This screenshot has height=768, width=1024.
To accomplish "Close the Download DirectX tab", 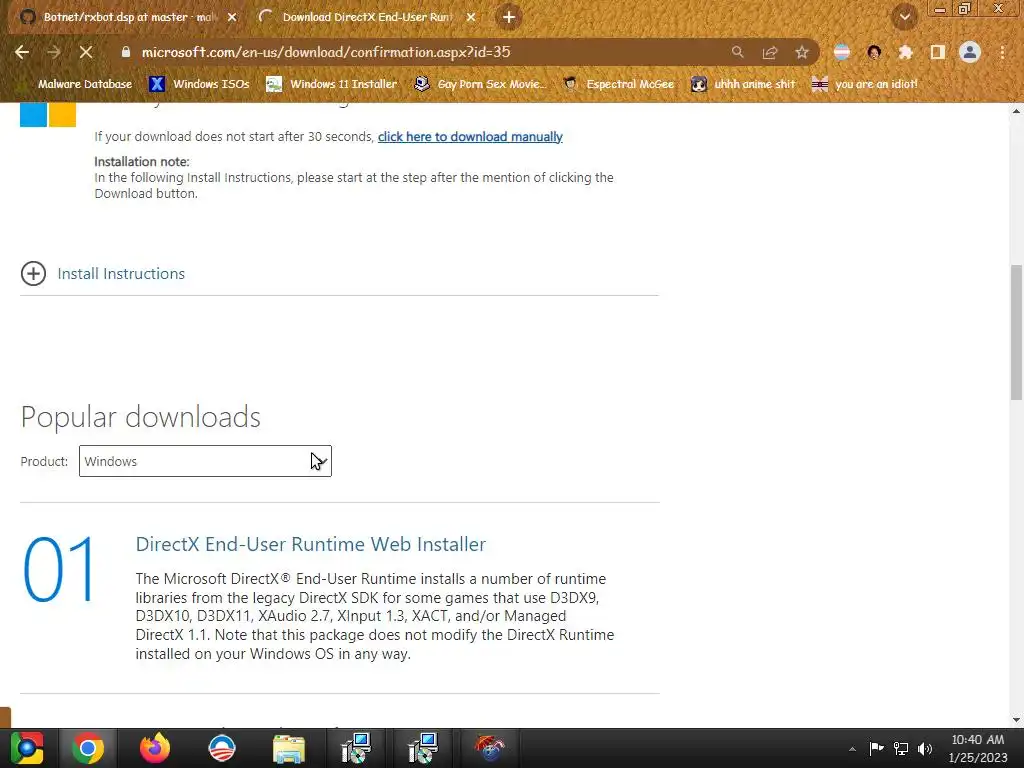I will [x=471, y=17].
